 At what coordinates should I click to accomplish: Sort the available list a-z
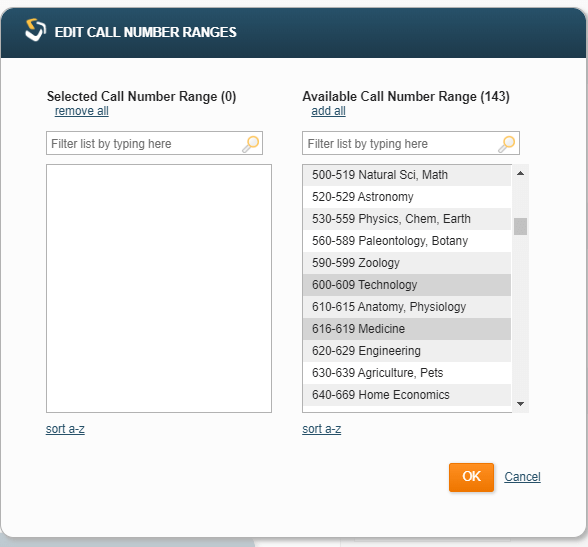(322, 429)
